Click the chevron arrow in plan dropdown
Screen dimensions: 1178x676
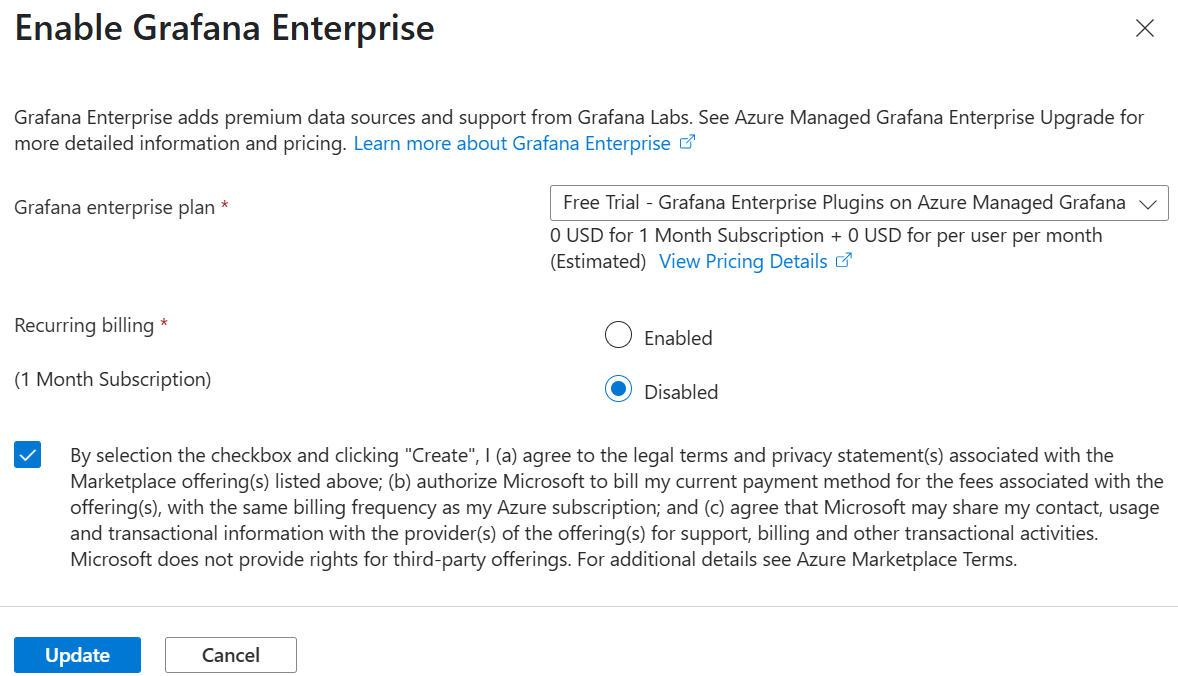click(1147, 204)
